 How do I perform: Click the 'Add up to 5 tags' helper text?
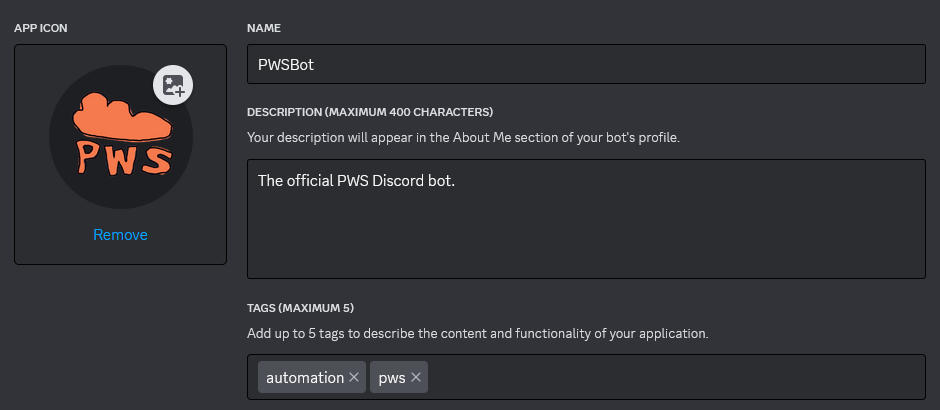(x=477, y=333)
